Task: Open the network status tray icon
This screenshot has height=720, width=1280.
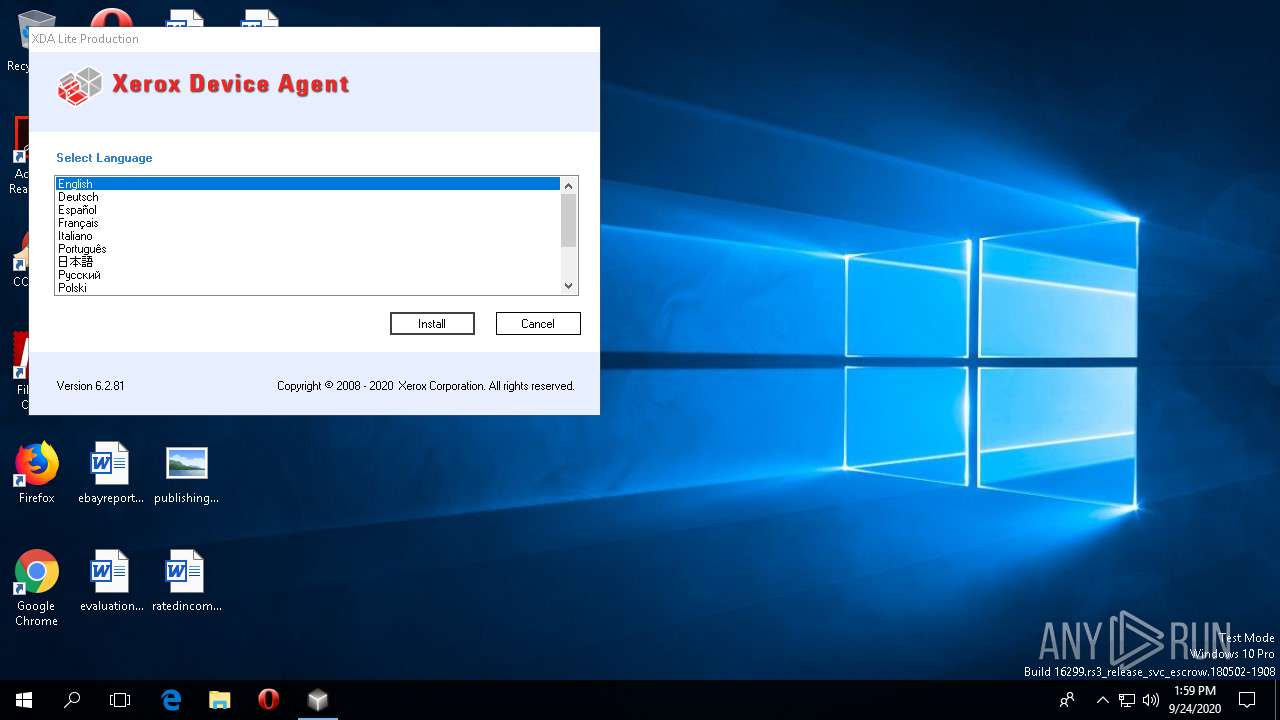Action: point(1127,700)
